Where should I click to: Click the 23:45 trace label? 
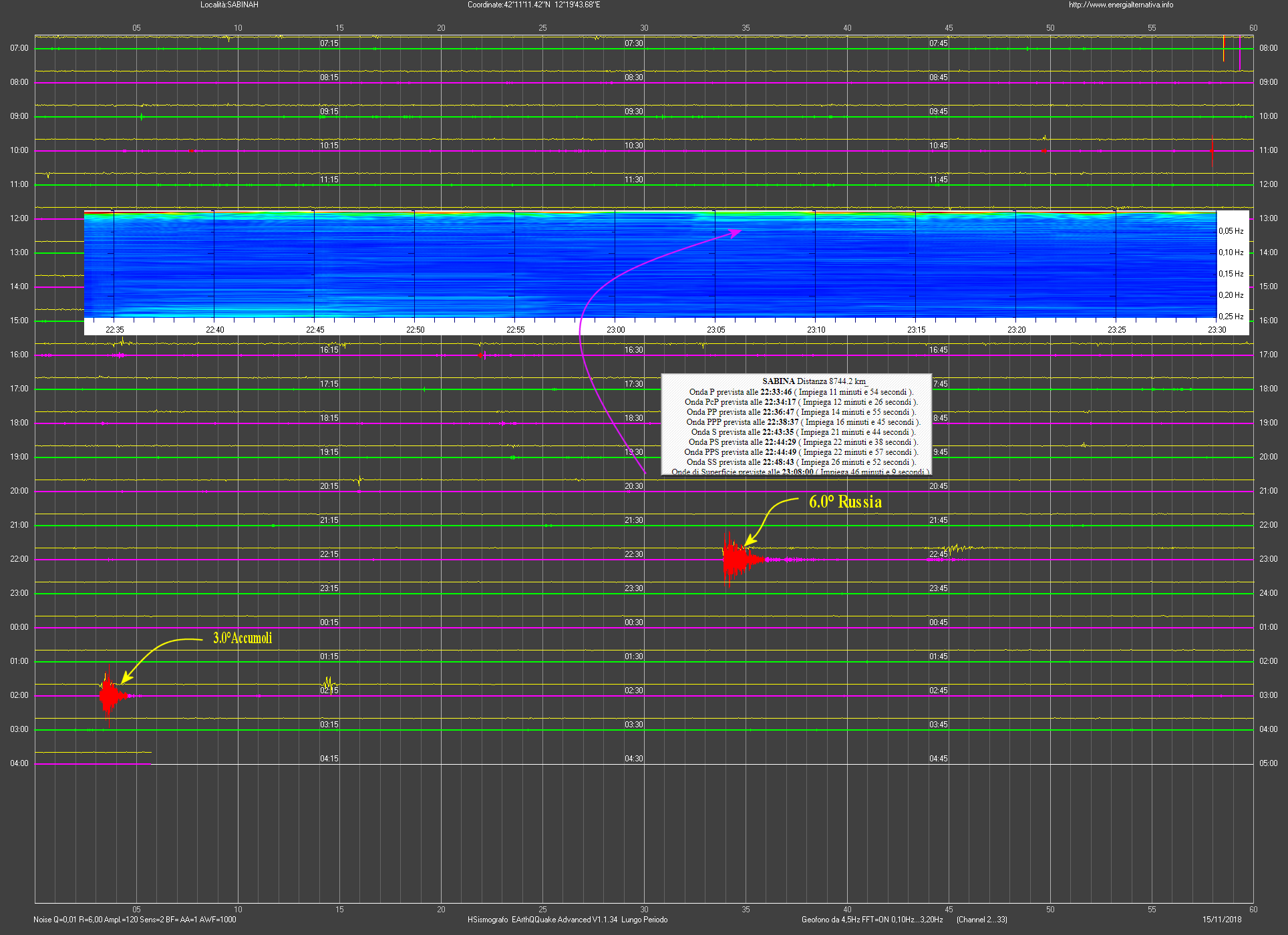[939, 588]
